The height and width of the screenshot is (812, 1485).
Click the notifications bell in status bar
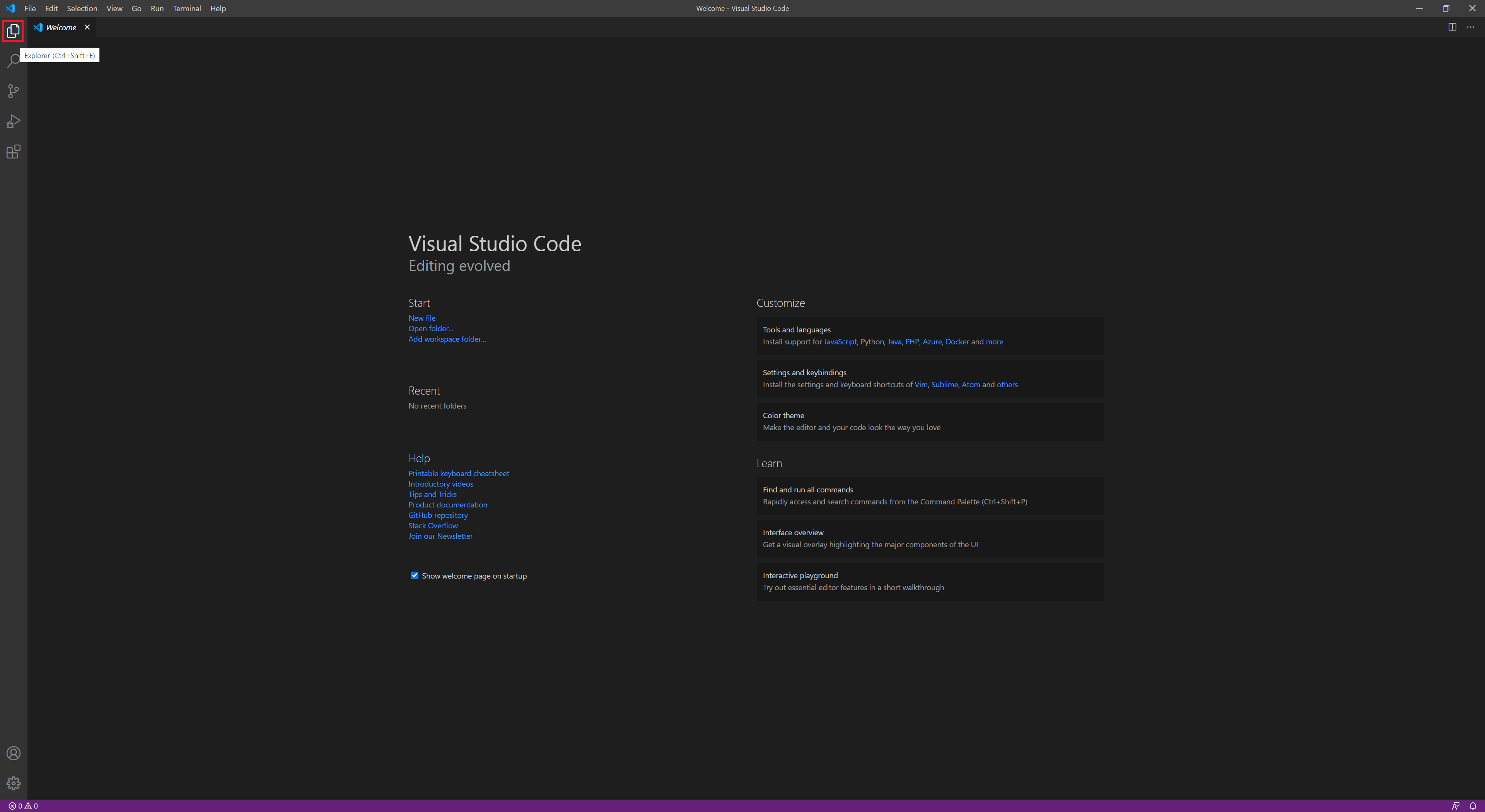click(x=1473, y=806)
